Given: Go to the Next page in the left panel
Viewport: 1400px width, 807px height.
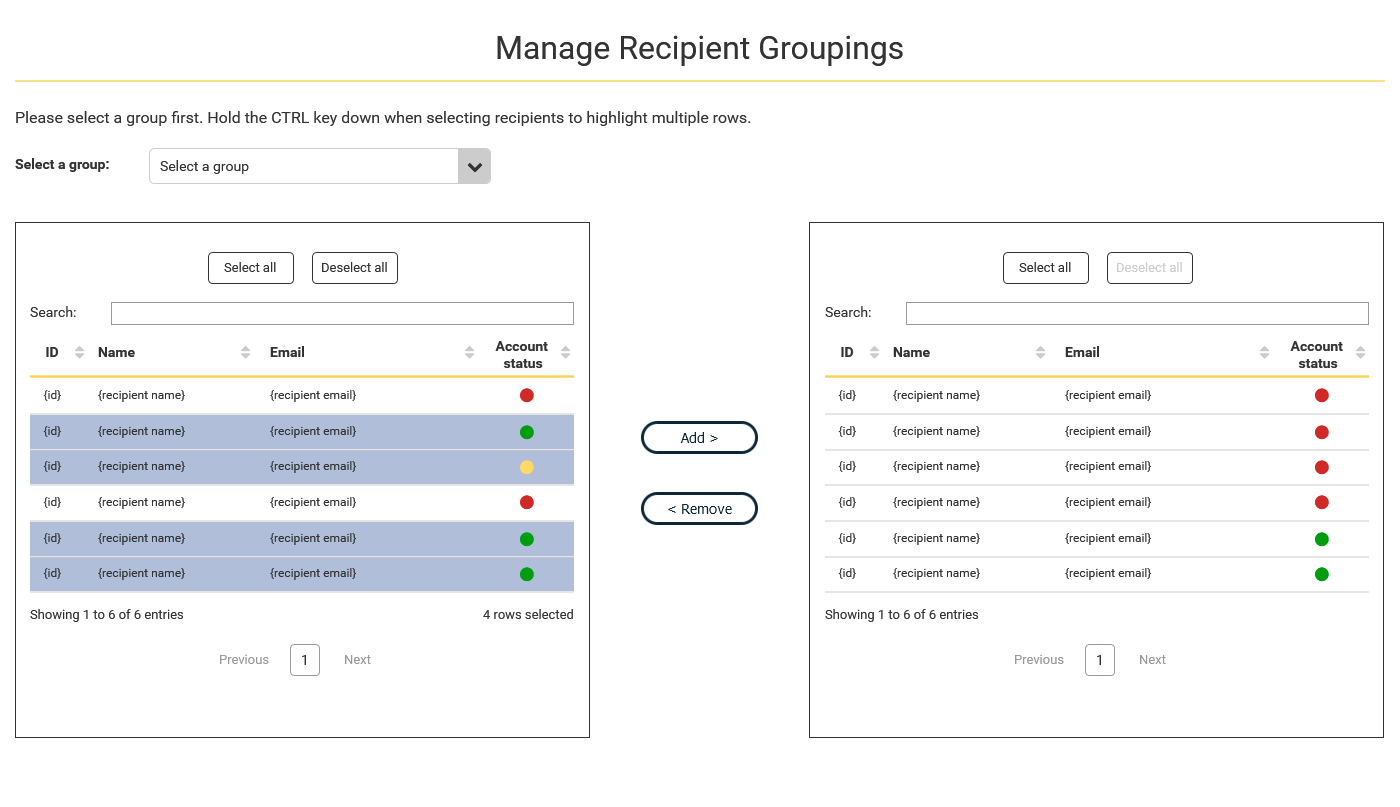Looking at the screenshot, I should tap(357, 660).
